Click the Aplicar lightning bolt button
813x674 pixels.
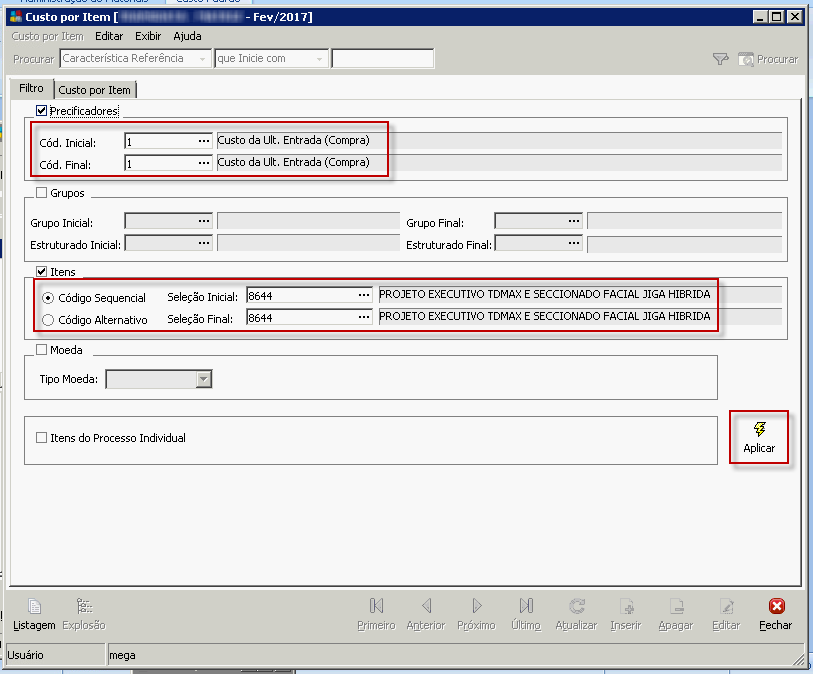click(x=759, y=437)
